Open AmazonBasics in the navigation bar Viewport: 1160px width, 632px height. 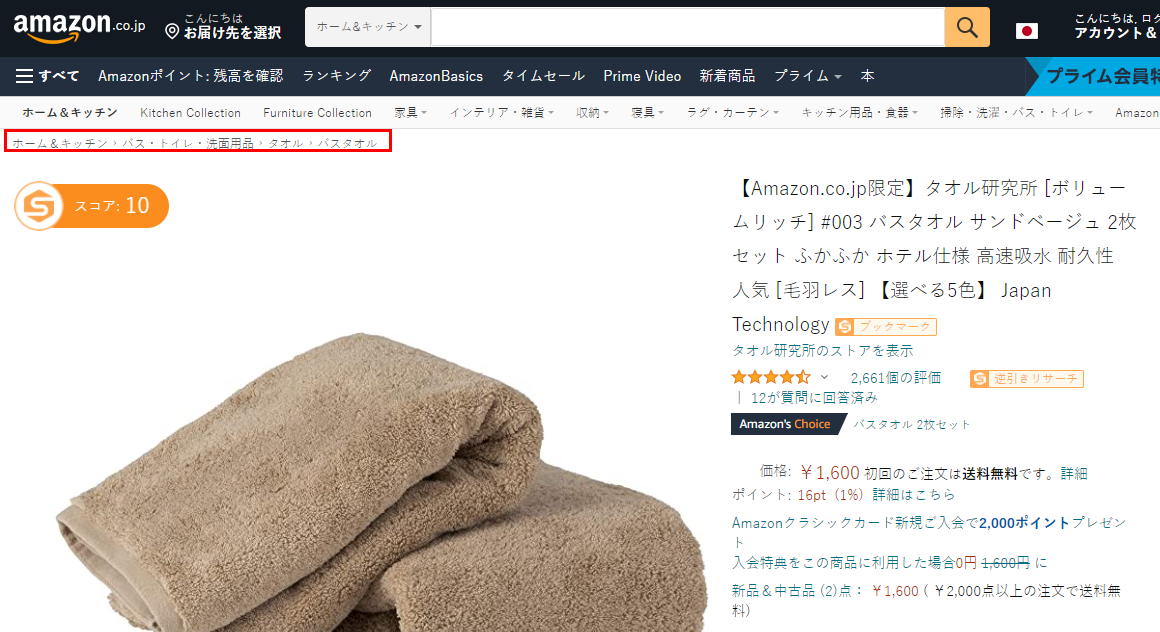(436, 75)
